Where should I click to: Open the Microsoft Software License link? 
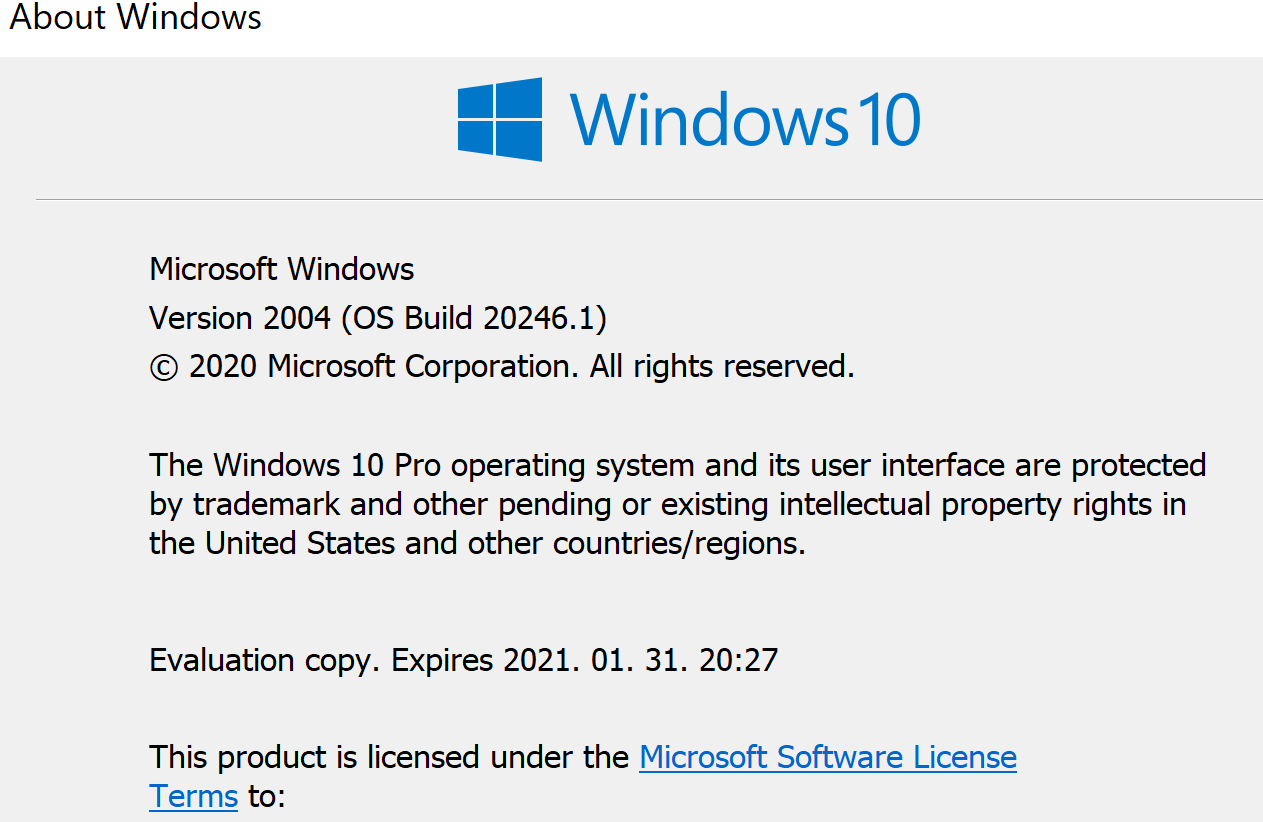coord(828,757)
